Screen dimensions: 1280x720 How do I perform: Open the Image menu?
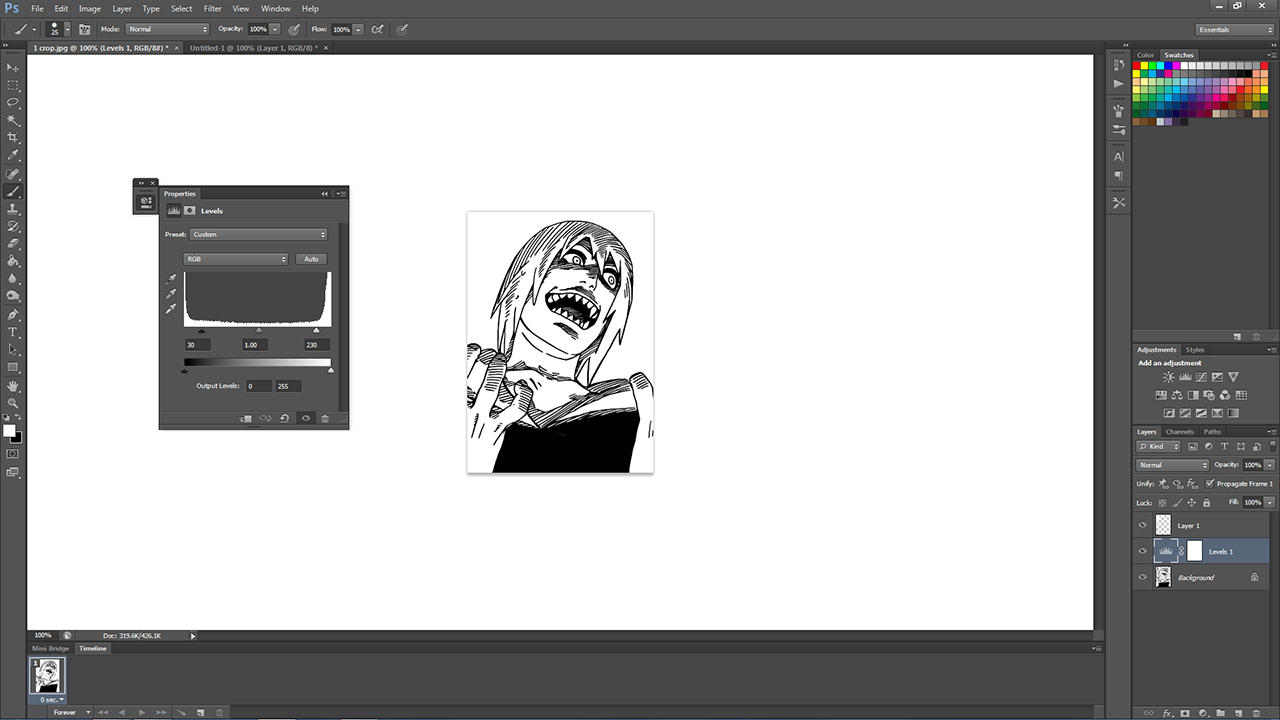[x=90, y=8]
